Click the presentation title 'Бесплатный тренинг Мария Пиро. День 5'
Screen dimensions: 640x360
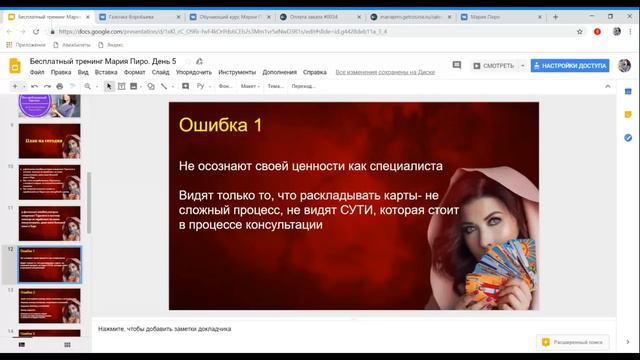coord(103,61)
